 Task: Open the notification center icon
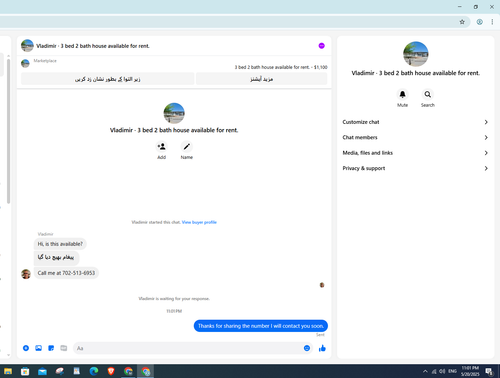[489, 371]
